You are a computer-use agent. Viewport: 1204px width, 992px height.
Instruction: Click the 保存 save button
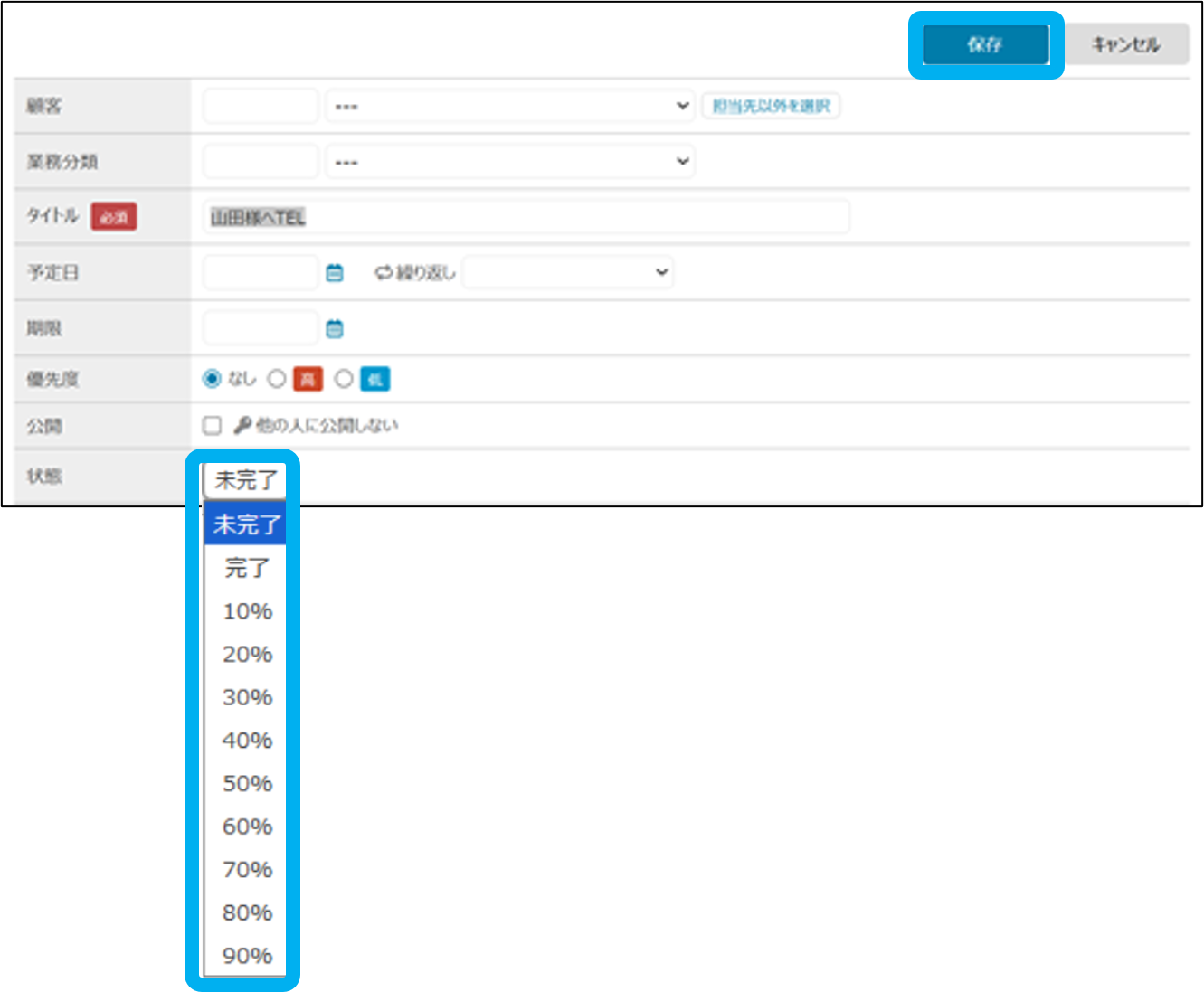(x=985, y=44)
